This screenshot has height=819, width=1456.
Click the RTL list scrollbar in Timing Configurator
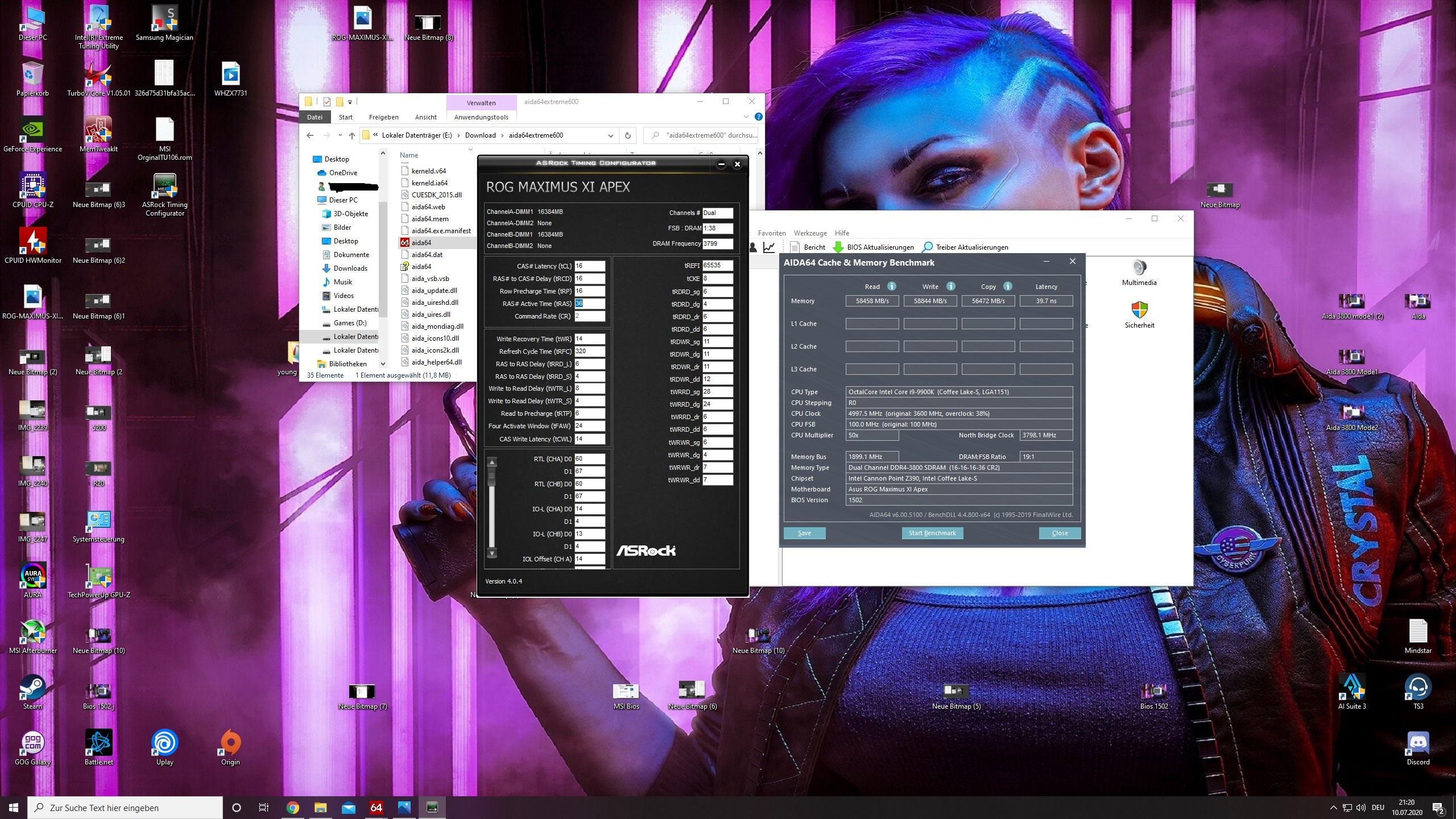(x=492, y=506)
